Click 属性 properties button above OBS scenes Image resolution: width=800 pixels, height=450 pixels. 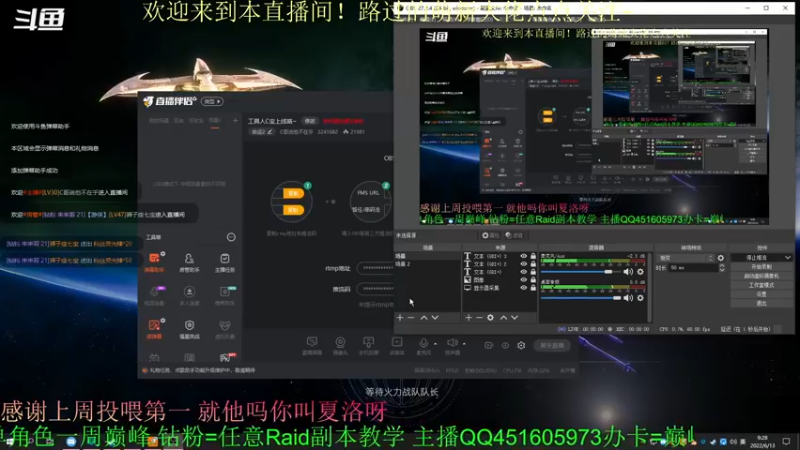491,236
